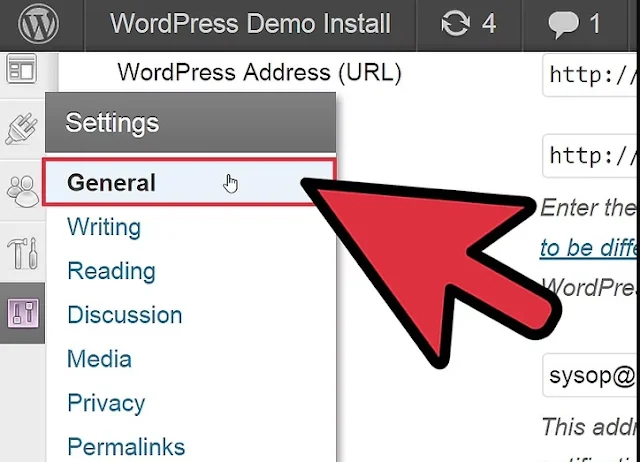Screen dimensions: 640x462
Task: Open the Appearance sidebar icon
Action: click(22, 69)
